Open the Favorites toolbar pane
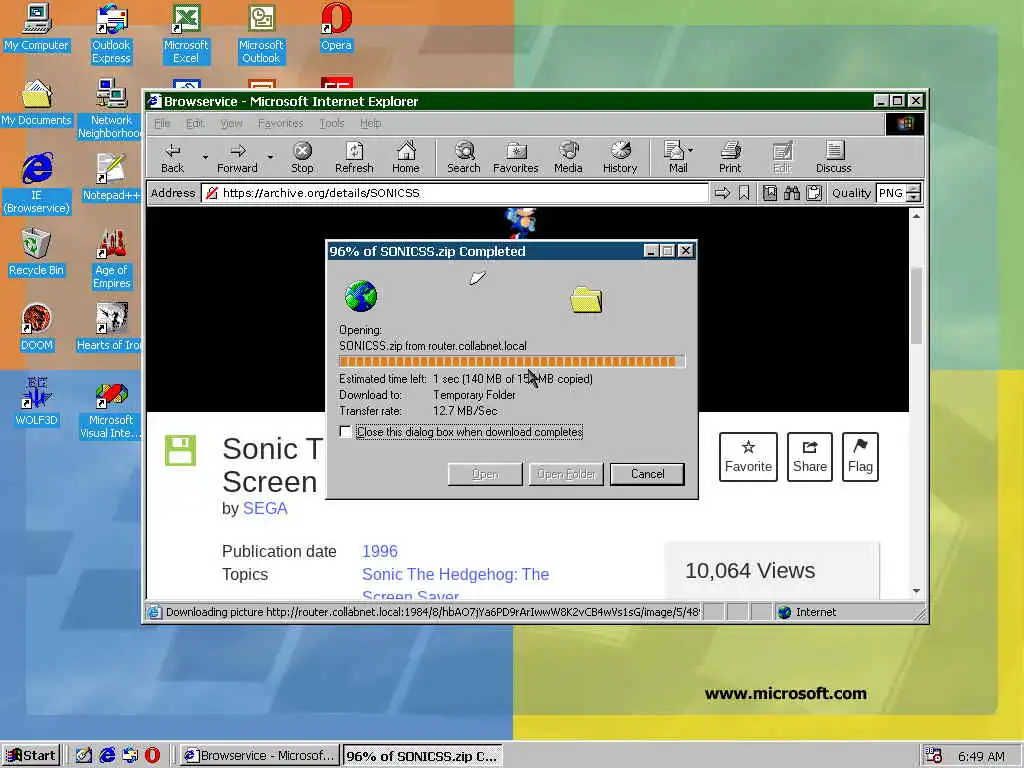 [516, 158]
